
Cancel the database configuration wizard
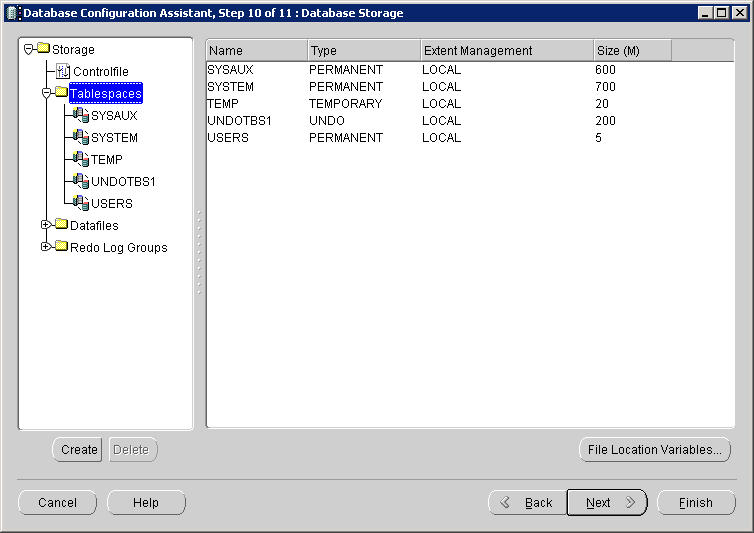coord(57,503)
